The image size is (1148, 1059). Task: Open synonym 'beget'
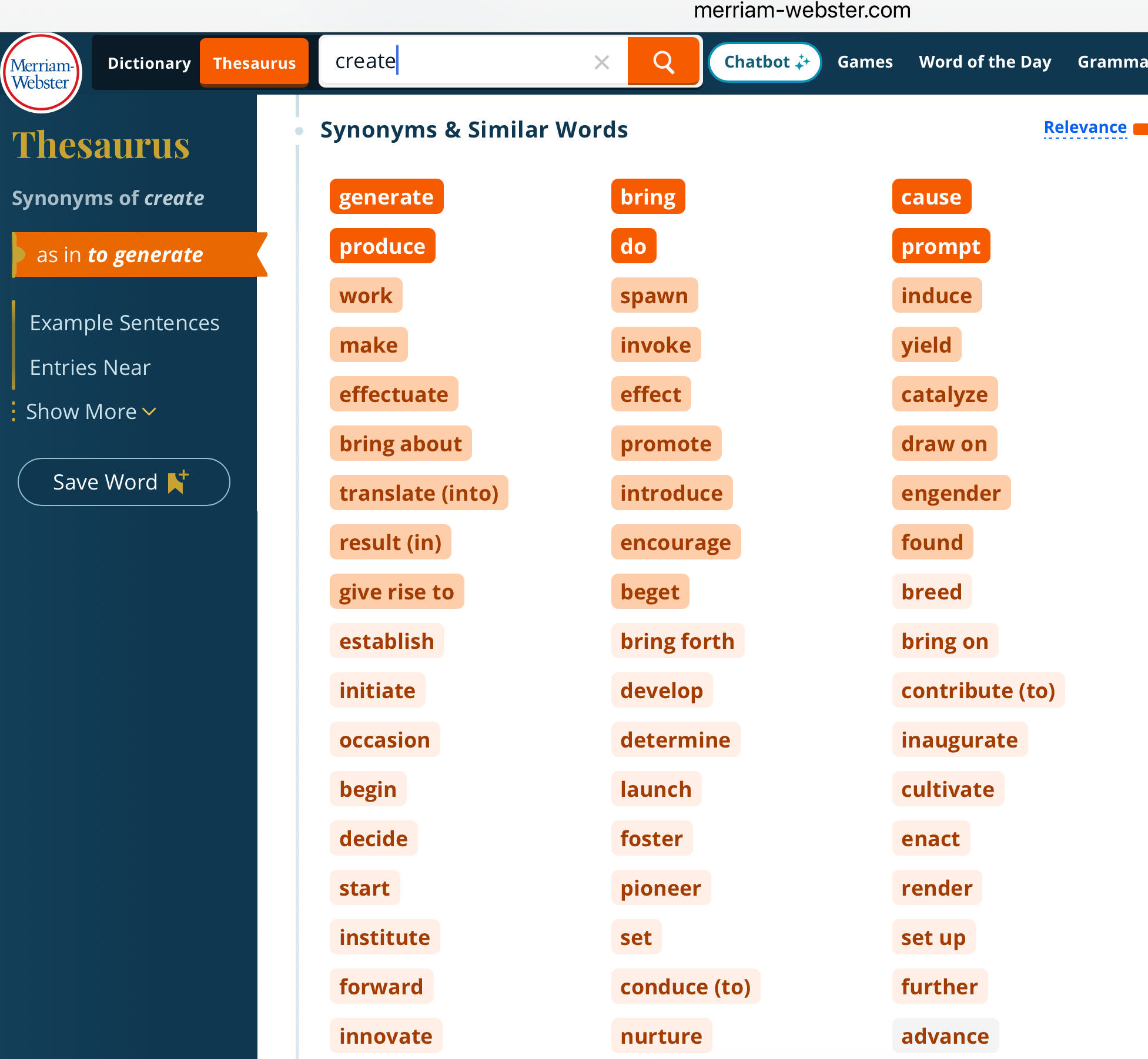pyautogui.click(x=650, y=591)
